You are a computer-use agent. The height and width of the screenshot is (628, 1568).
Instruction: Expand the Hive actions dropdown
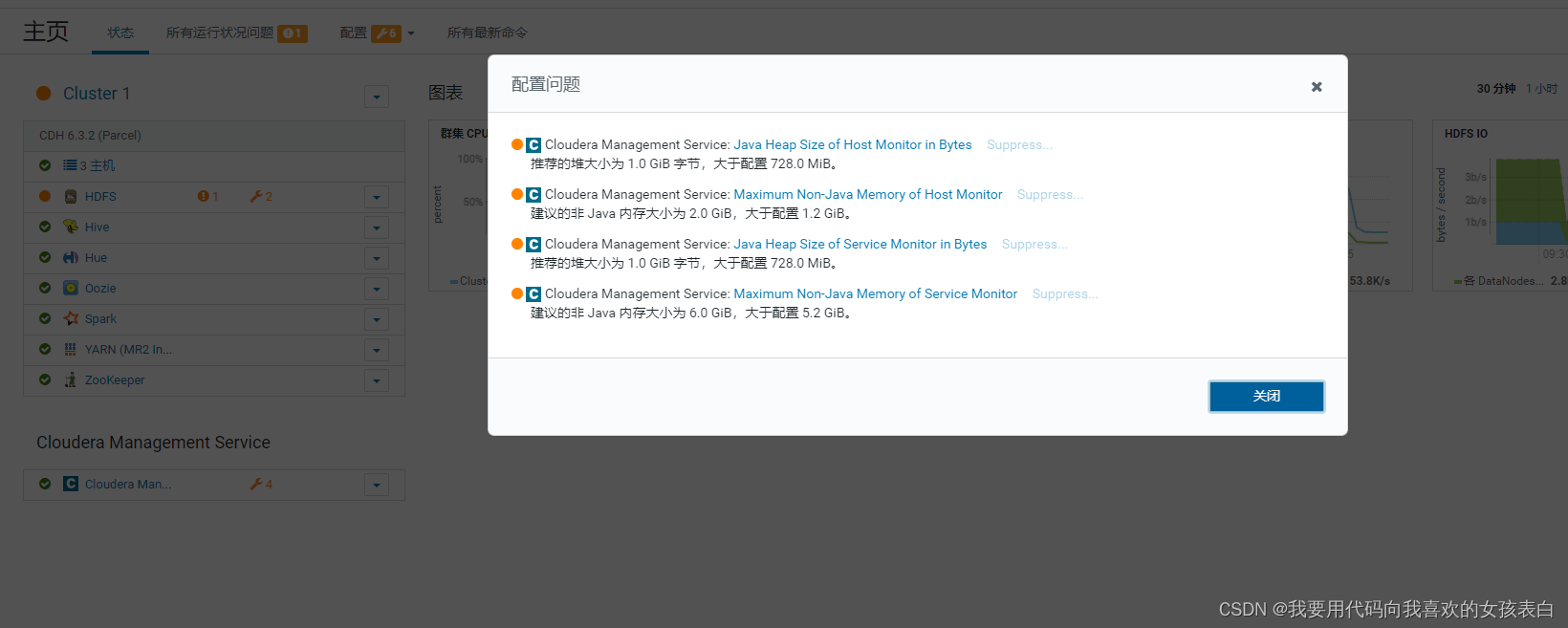tap(377, 227)
